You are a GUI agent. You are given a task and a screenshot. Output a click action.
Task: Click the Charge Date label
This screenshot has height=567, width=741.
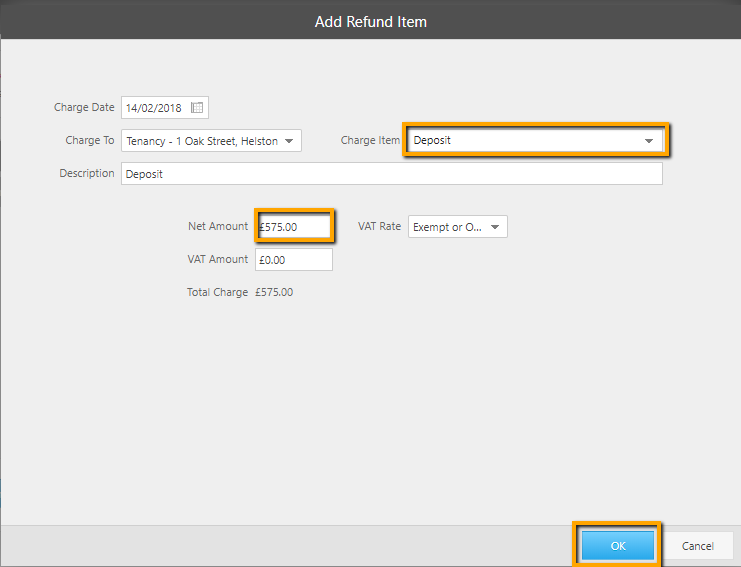84,107
